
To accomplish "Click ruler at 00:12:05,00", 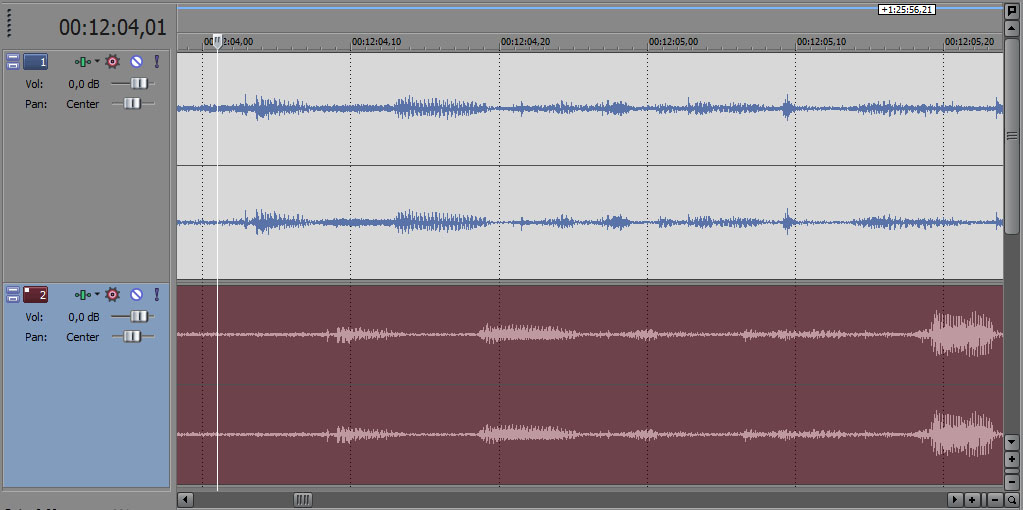I will click(x=673, y=41).
